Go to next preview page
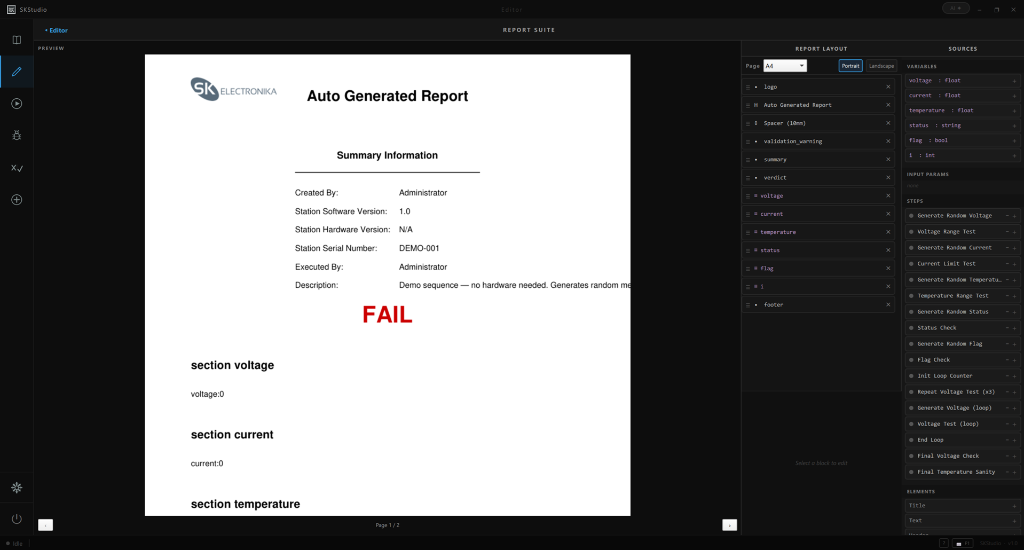Screen dimensions: 1024x550 [x=729, y=525]
